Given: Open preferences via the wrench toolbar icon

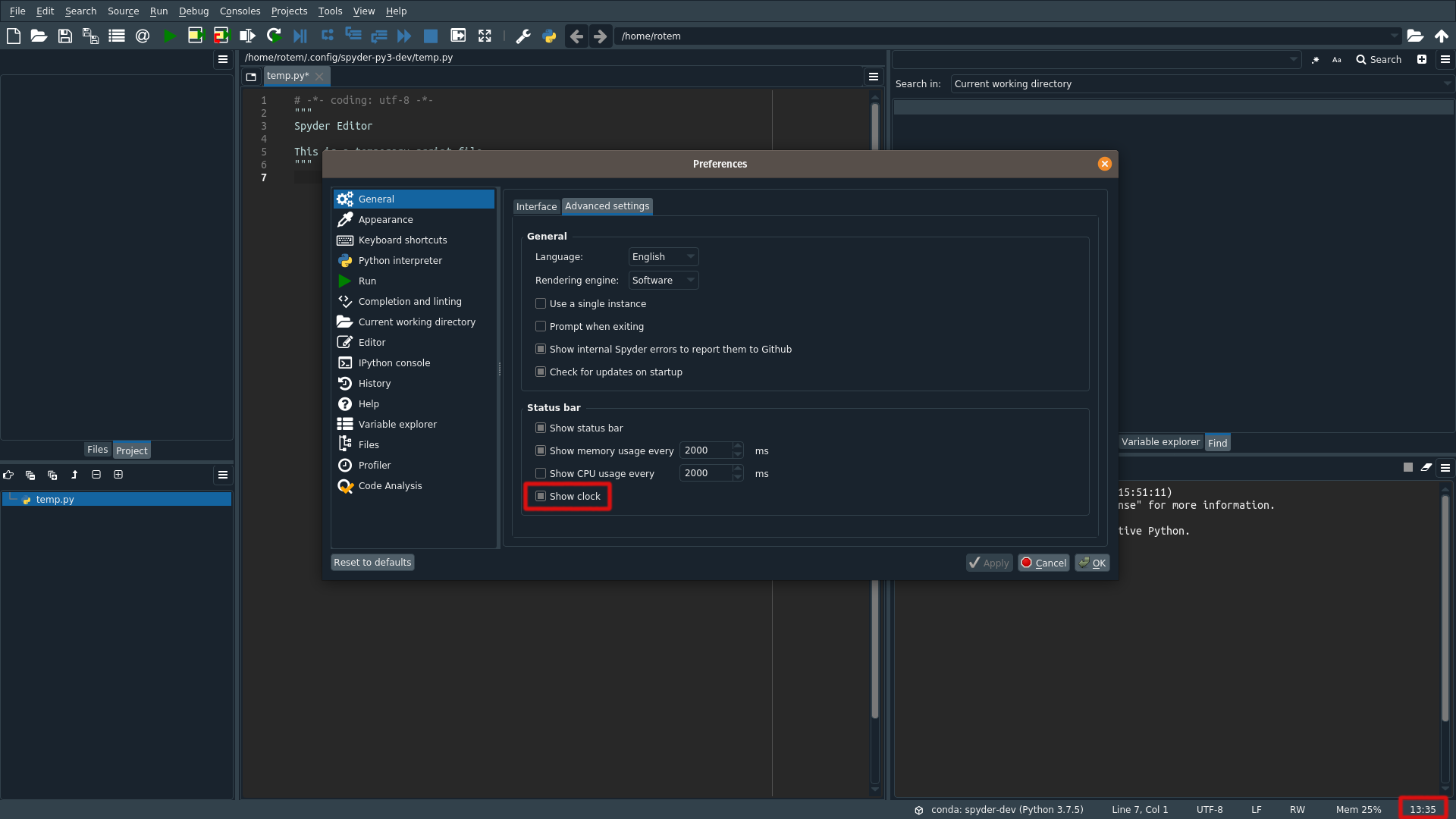Looking at the screenshot, I should click(x=523, y=36).
